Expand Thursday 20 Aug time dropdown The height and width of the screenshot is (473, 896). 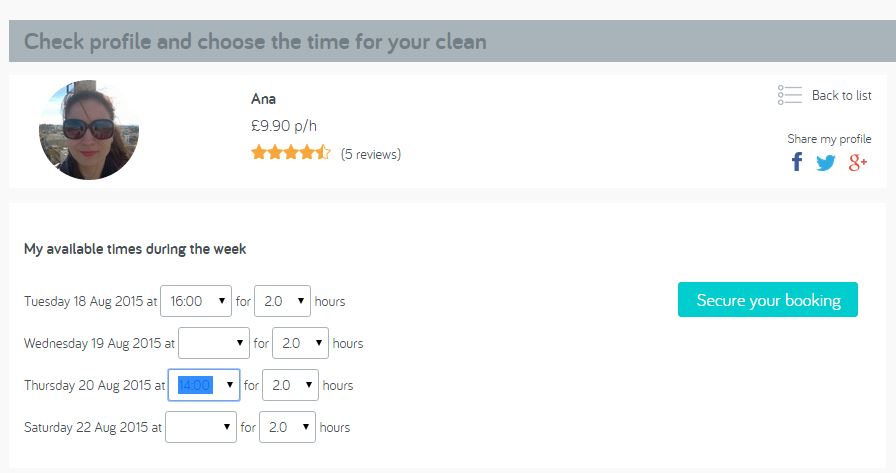click(x=204, y=385)
